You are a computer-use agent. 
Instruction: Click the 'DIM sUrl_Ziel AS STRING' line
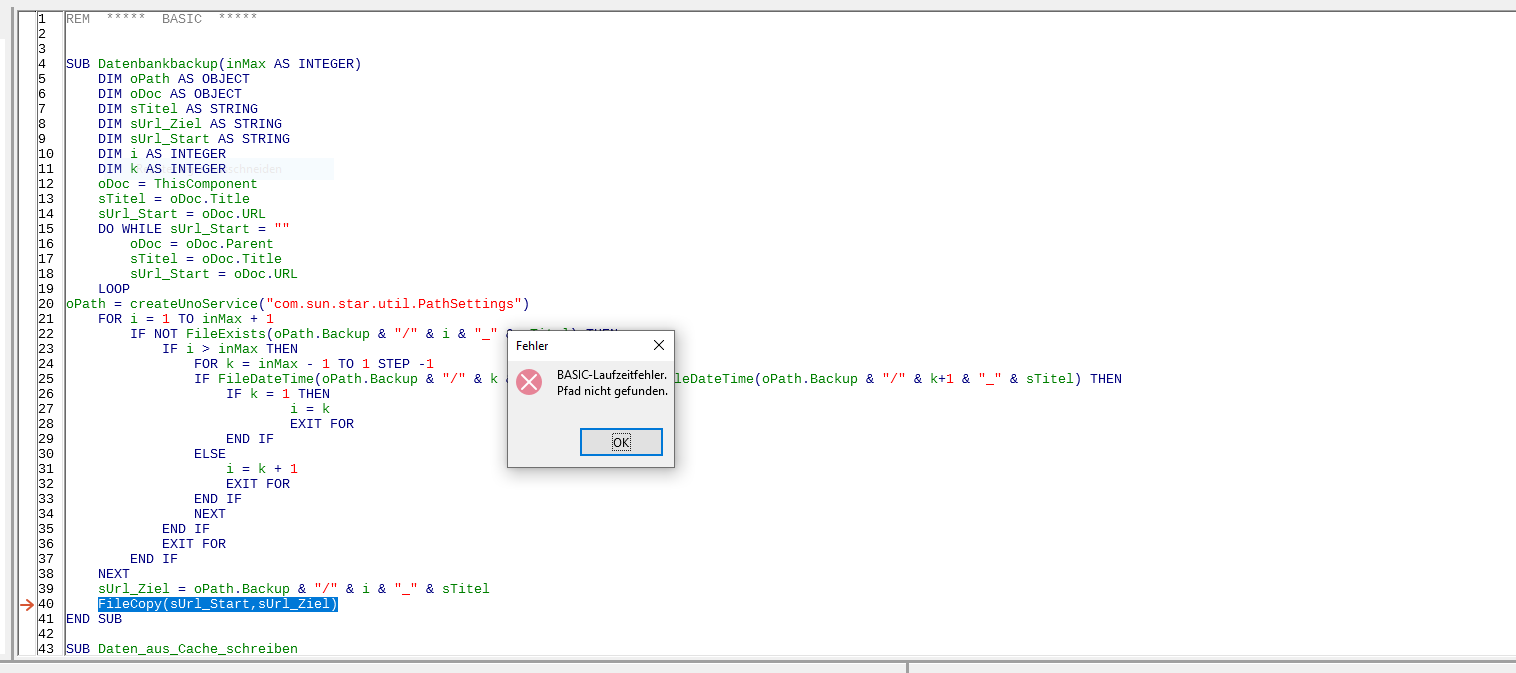190,124
